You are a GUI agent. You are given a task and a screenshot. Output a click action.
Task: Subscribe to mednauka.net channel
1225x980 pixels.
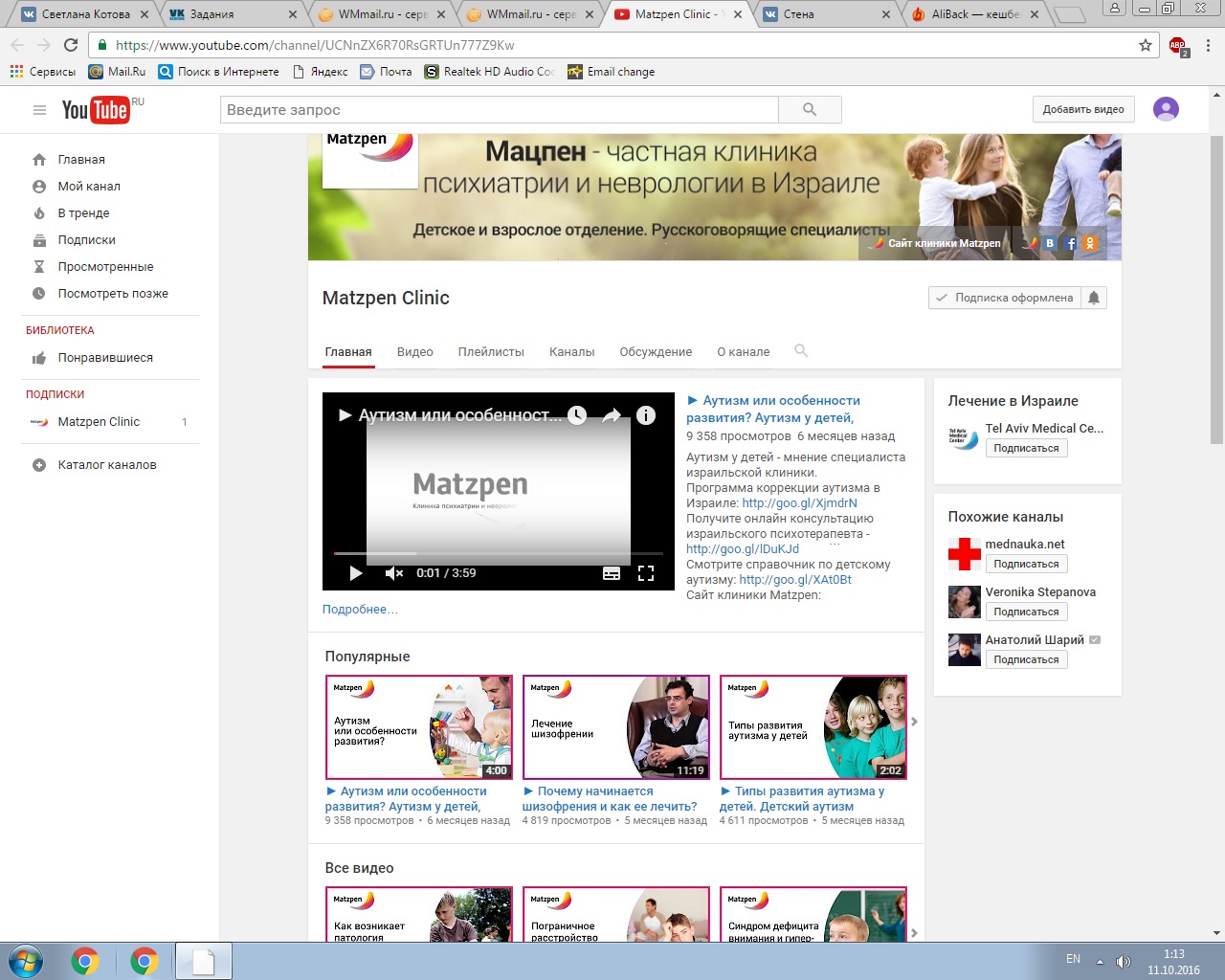pos(1026,564)
